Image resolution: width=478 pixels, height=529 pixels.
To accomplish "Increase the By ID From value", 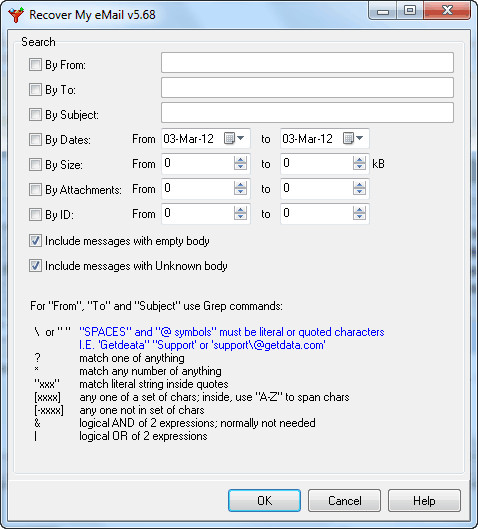I will tap(240, 210).
